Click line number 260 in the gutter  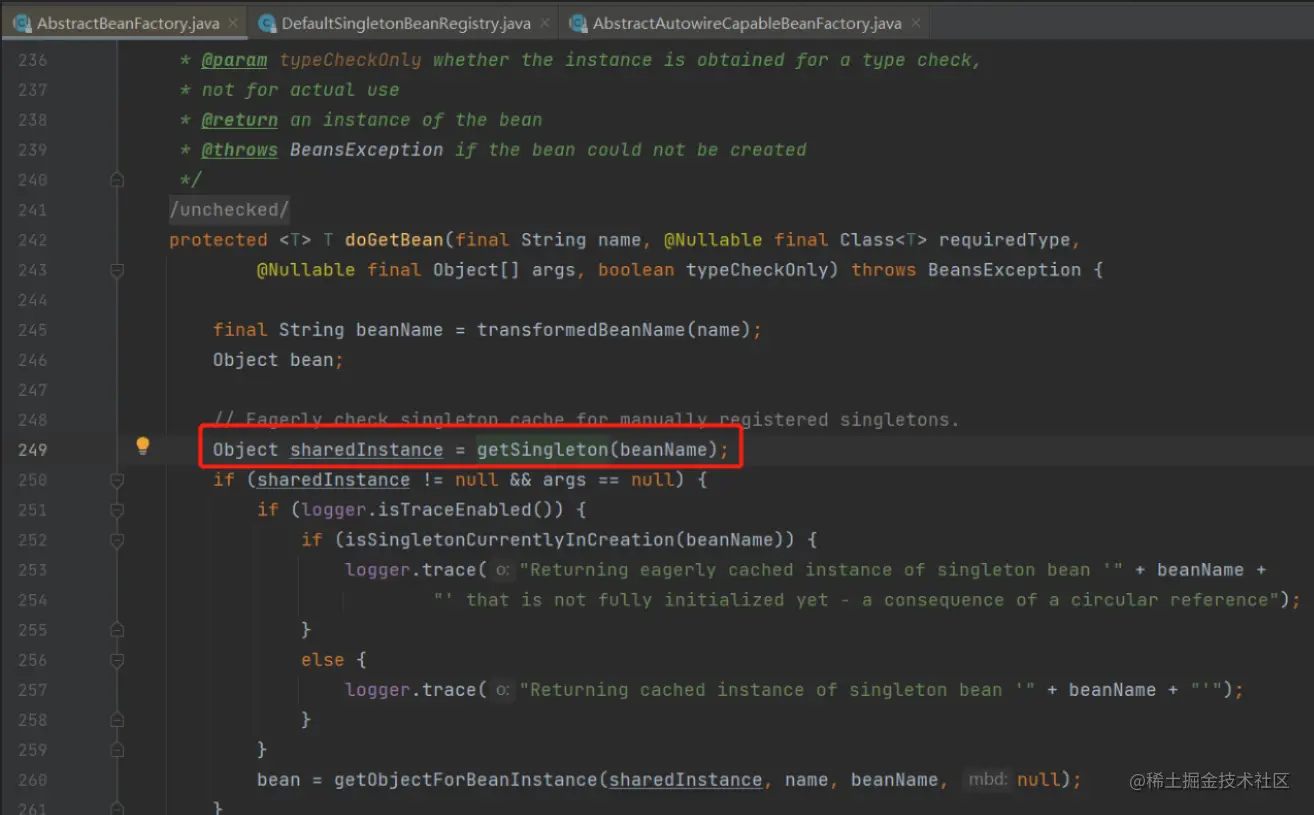[x=32, y=780]
